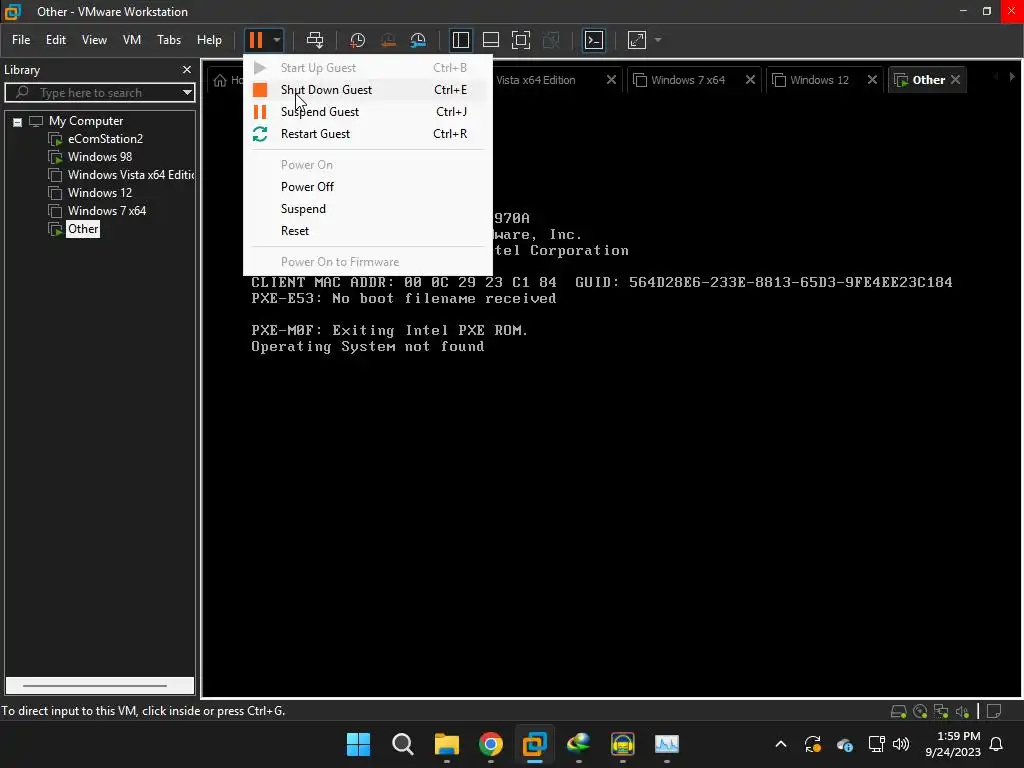Show hidden system tray icons chevron
Screen dimensions: 1024x768
(x=780, y=744)
